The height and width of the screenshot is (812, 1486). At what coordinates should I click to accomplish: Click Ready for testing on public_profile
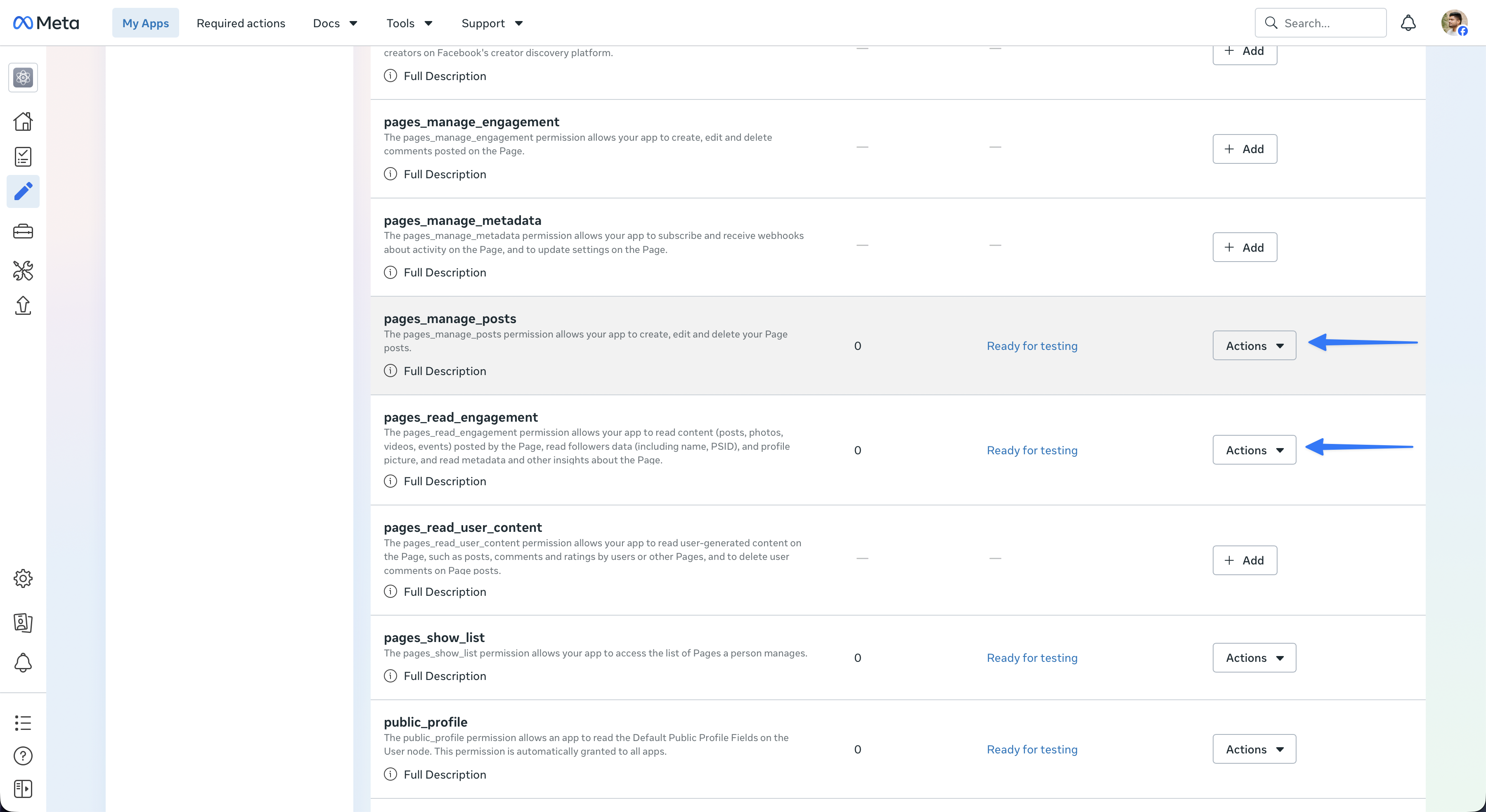pos(1032,749)
